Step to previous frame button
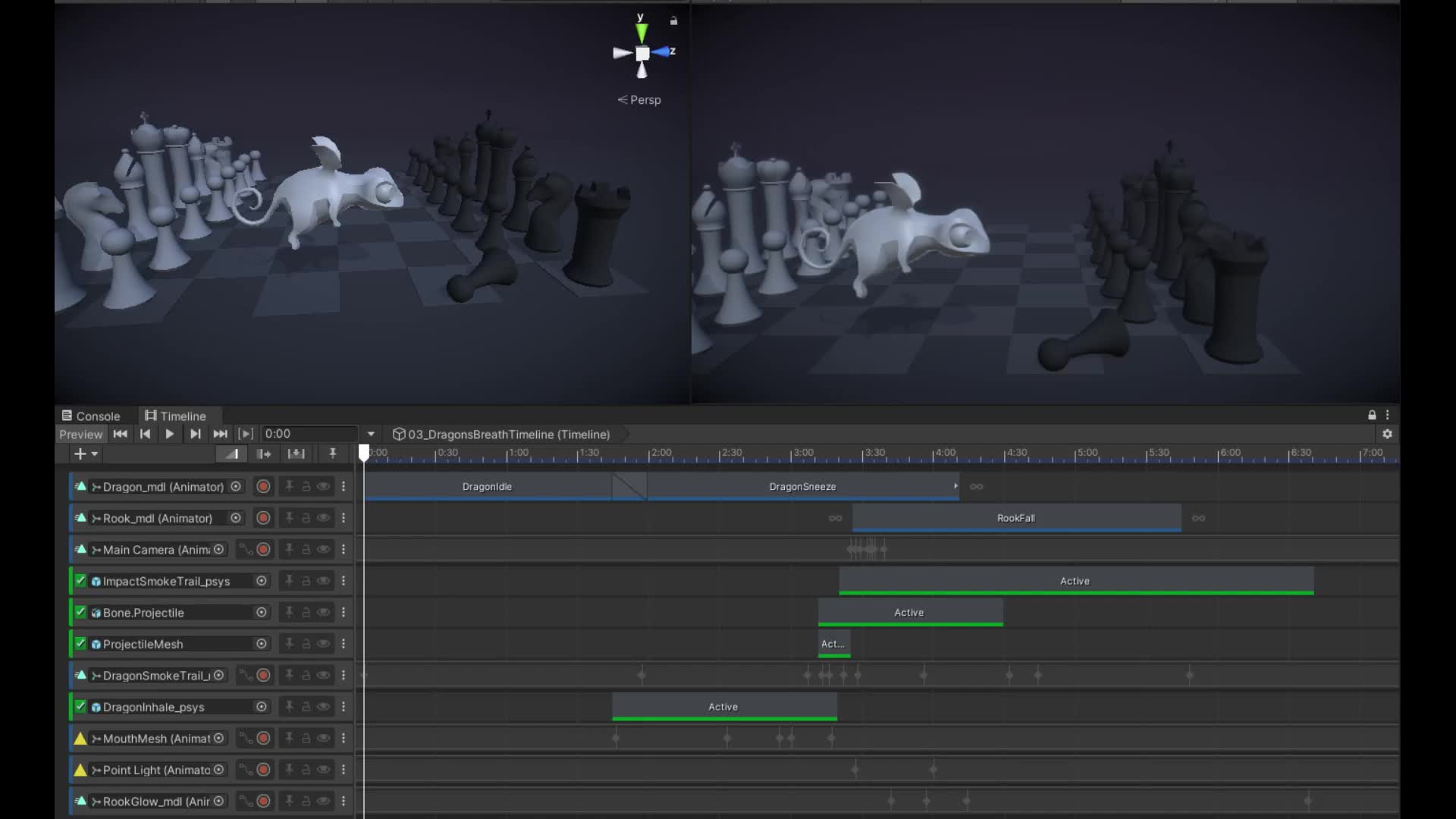The height and width of the screenshot is (819, 1456). 145,434
